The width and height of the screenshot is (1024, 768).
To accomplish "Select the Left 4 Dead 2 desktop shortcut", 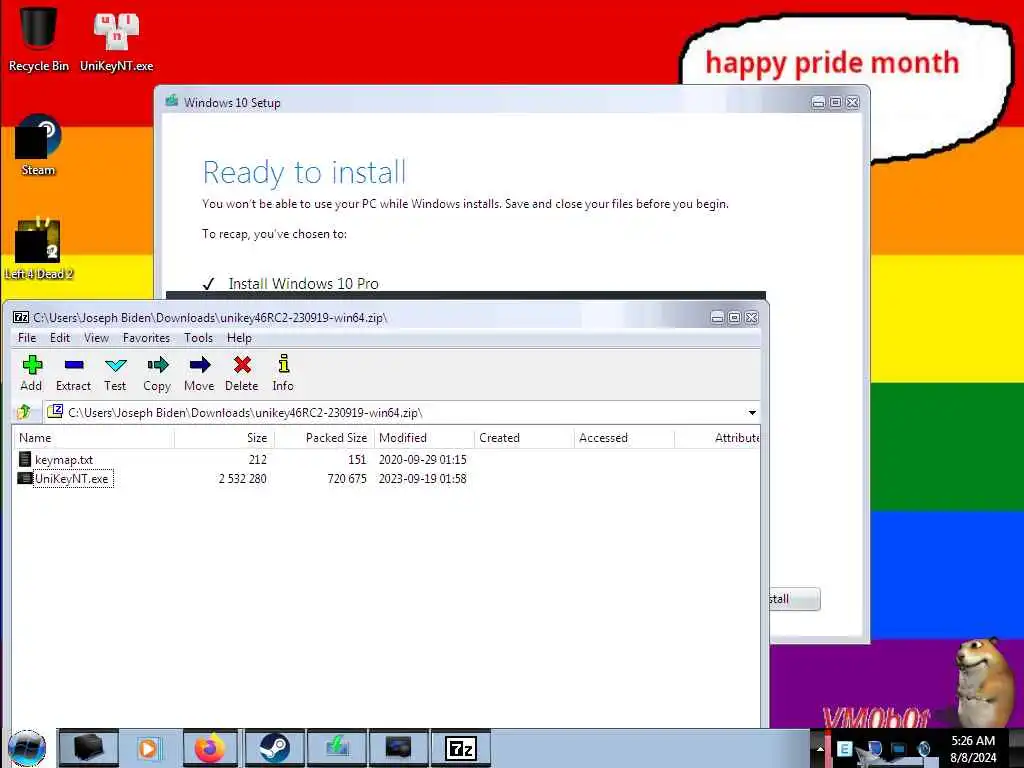I will click(38, 249).
